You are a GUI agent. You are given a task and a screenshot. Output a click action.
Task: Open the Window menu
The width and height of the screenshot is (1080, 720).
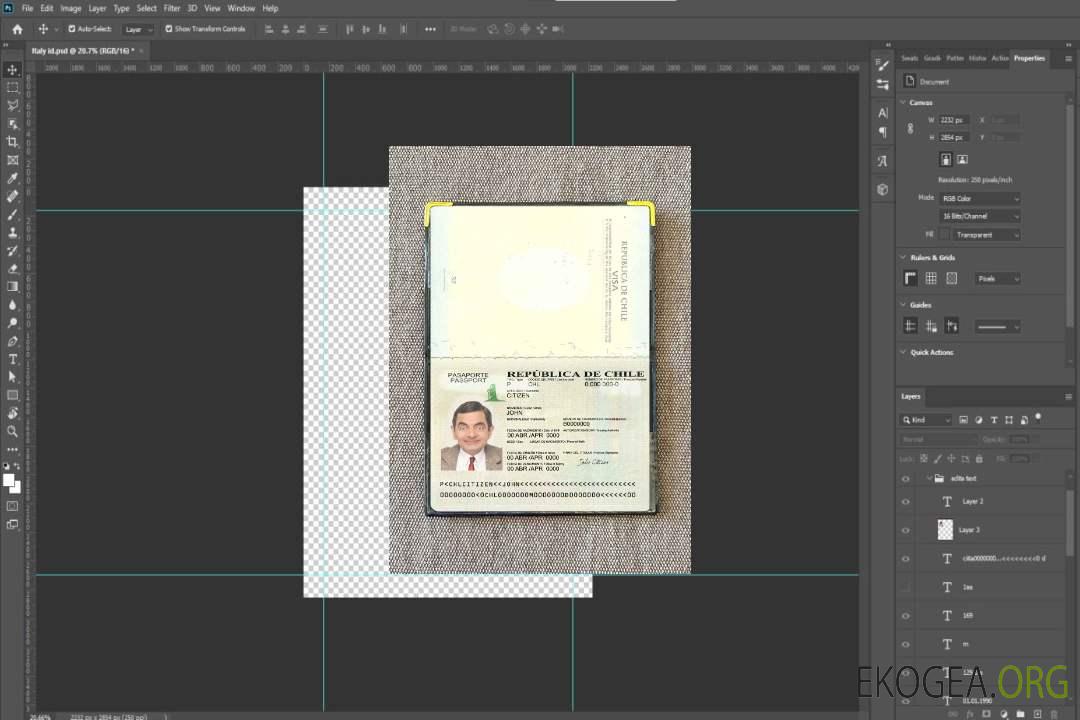pos(241,8)
